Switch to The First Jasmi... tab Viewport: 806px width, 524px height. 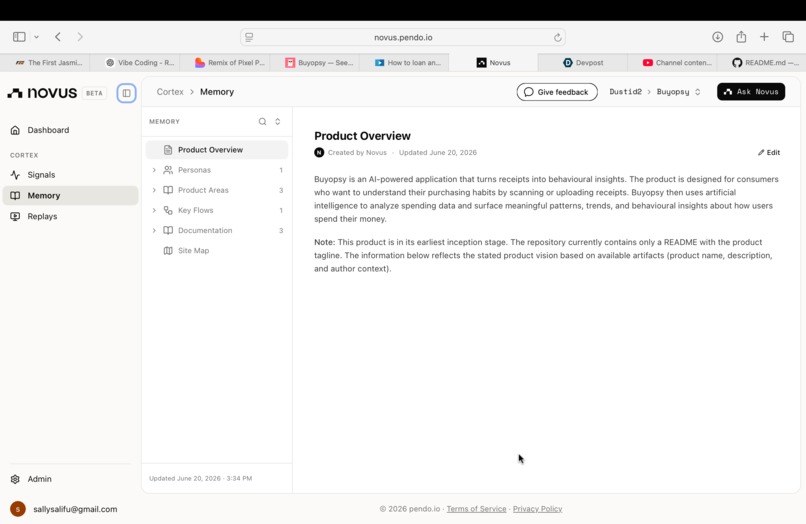tap(45, 63)
